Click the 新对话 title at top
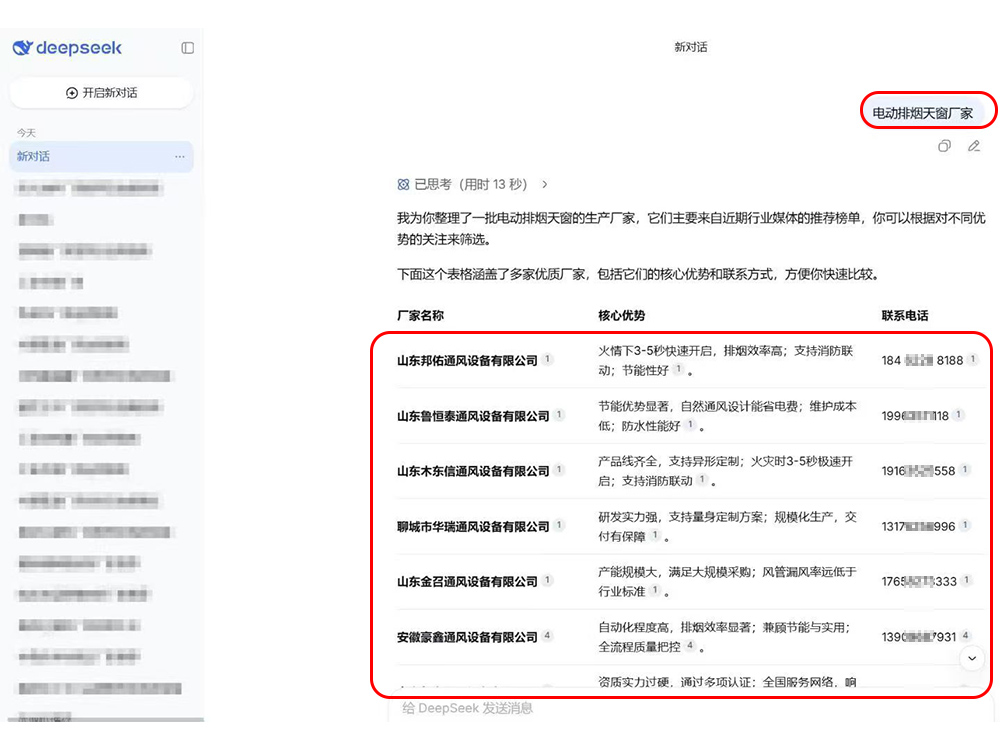 (x=690, y=47)
